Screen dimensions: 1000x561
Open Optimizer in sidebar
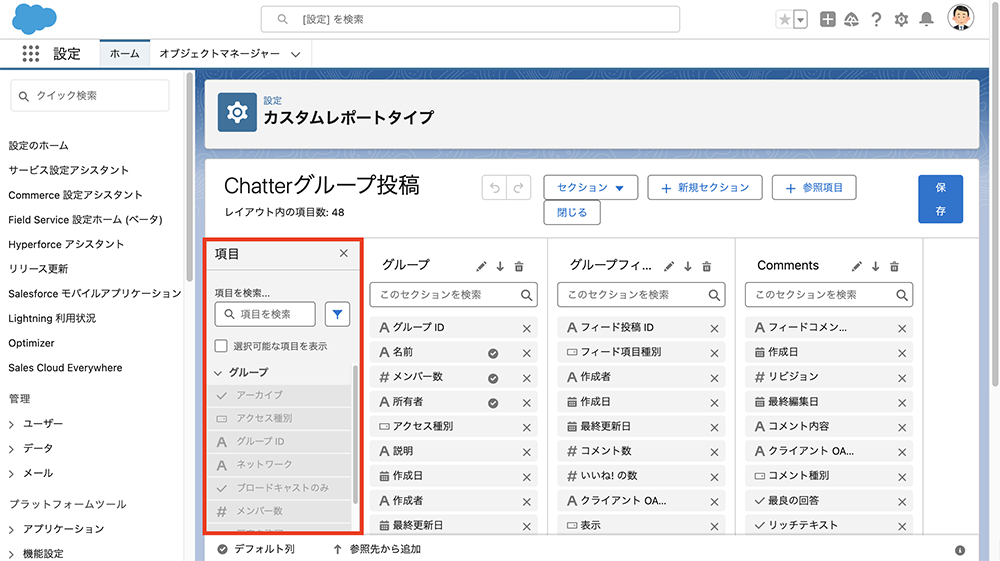coord(31,343)
